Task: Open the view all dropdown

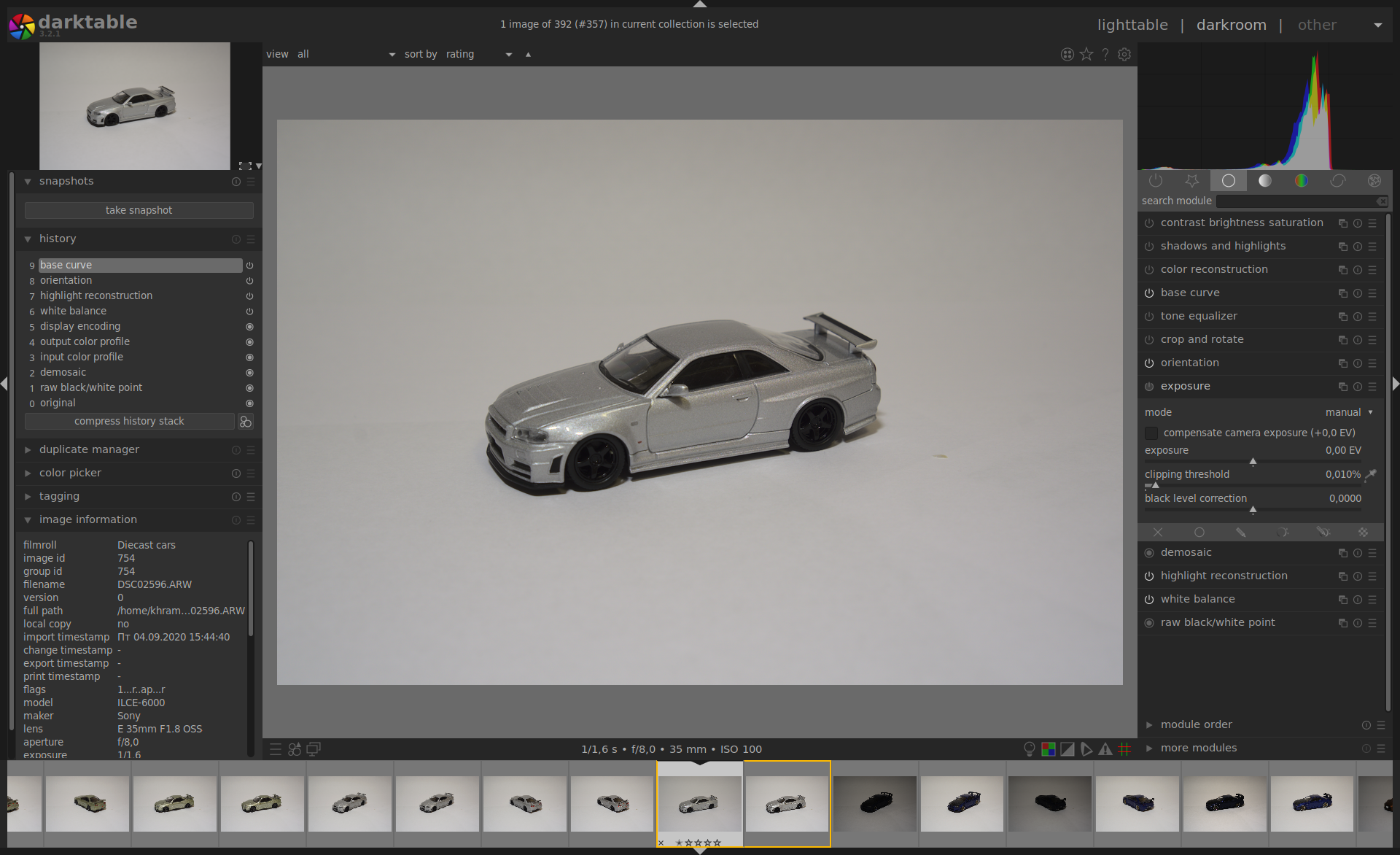Action: 346,55
